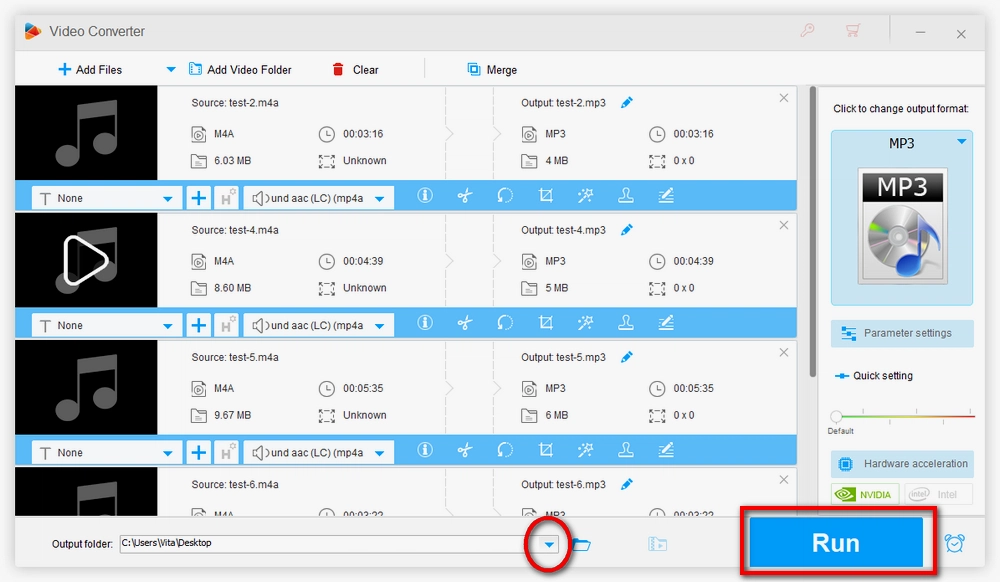
Task: Open watermark tool for test-4.m4a
Action: point(626,323)
